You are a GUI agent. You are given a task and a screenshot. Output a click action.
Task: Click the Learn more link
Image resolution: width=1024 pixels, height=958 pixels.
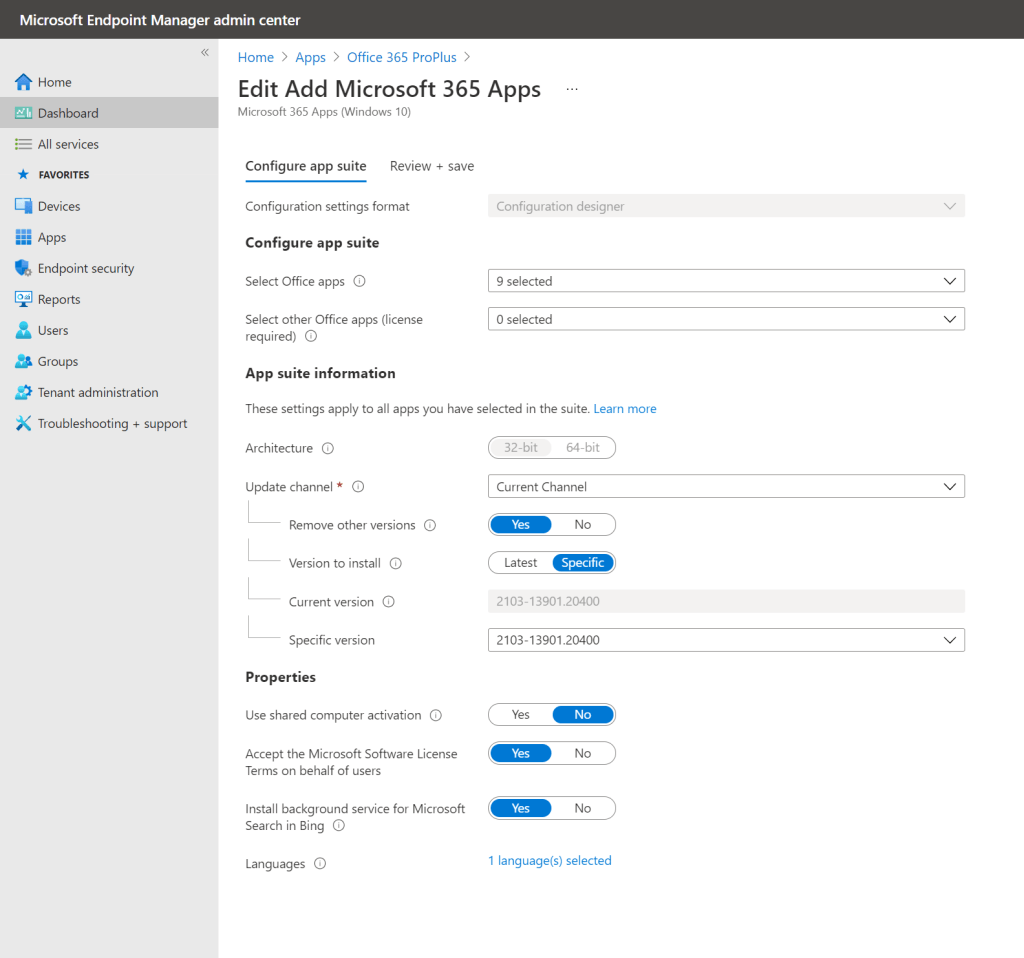point(625,409)
